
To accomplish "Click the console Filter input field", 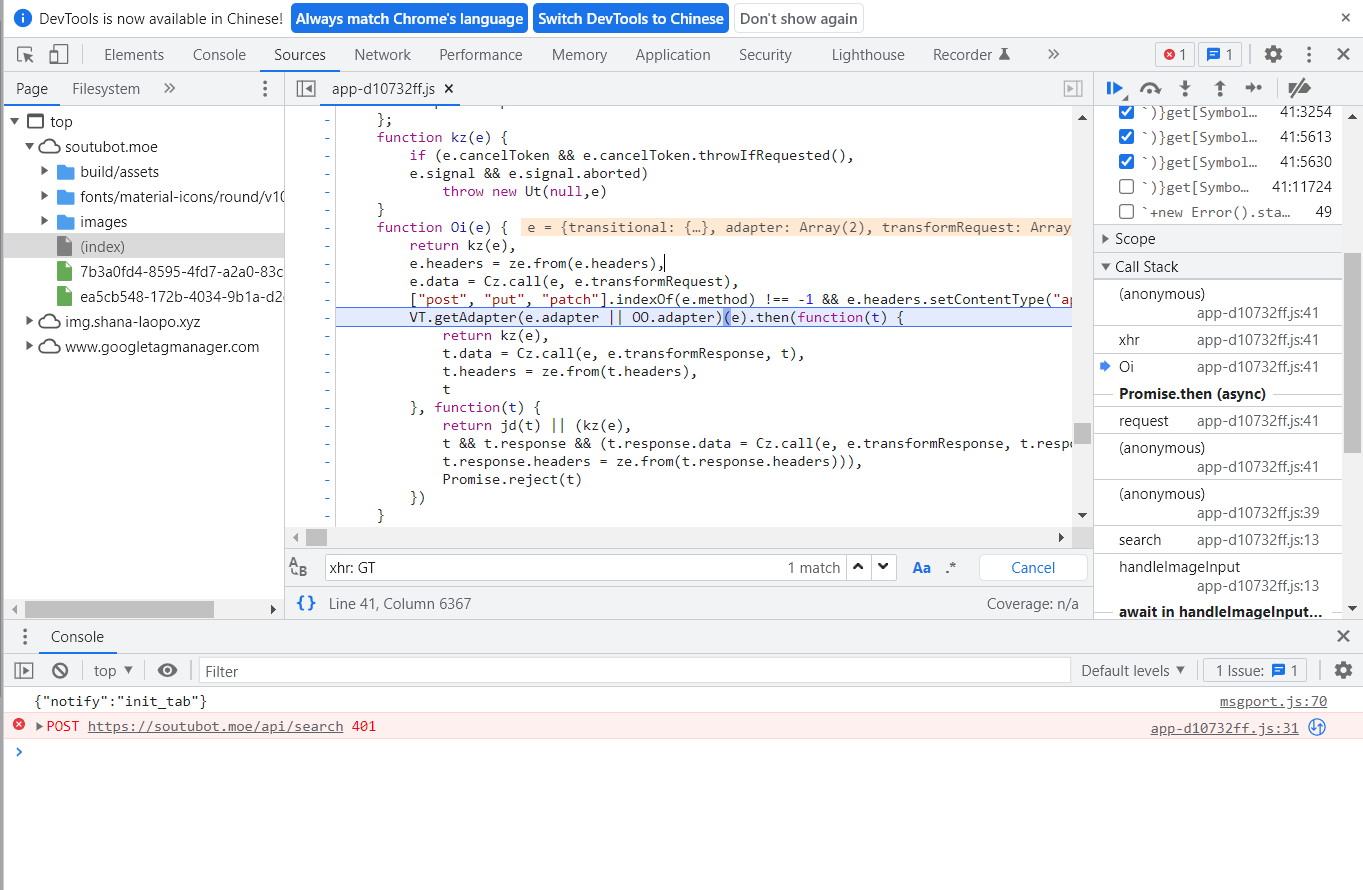I will 634,671.
